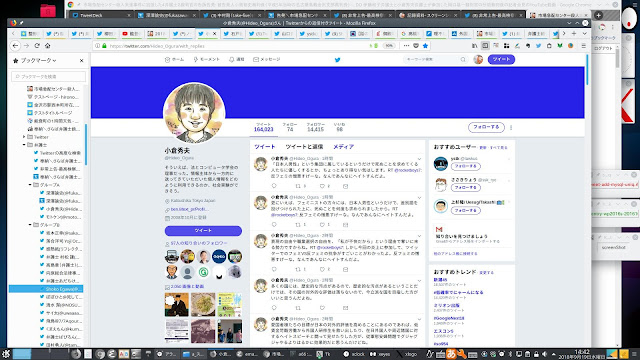The height and width of the screenshot is (360, 640).
Task: Open the system start menu icon on taskbar
Action: [x=6, y=354]
